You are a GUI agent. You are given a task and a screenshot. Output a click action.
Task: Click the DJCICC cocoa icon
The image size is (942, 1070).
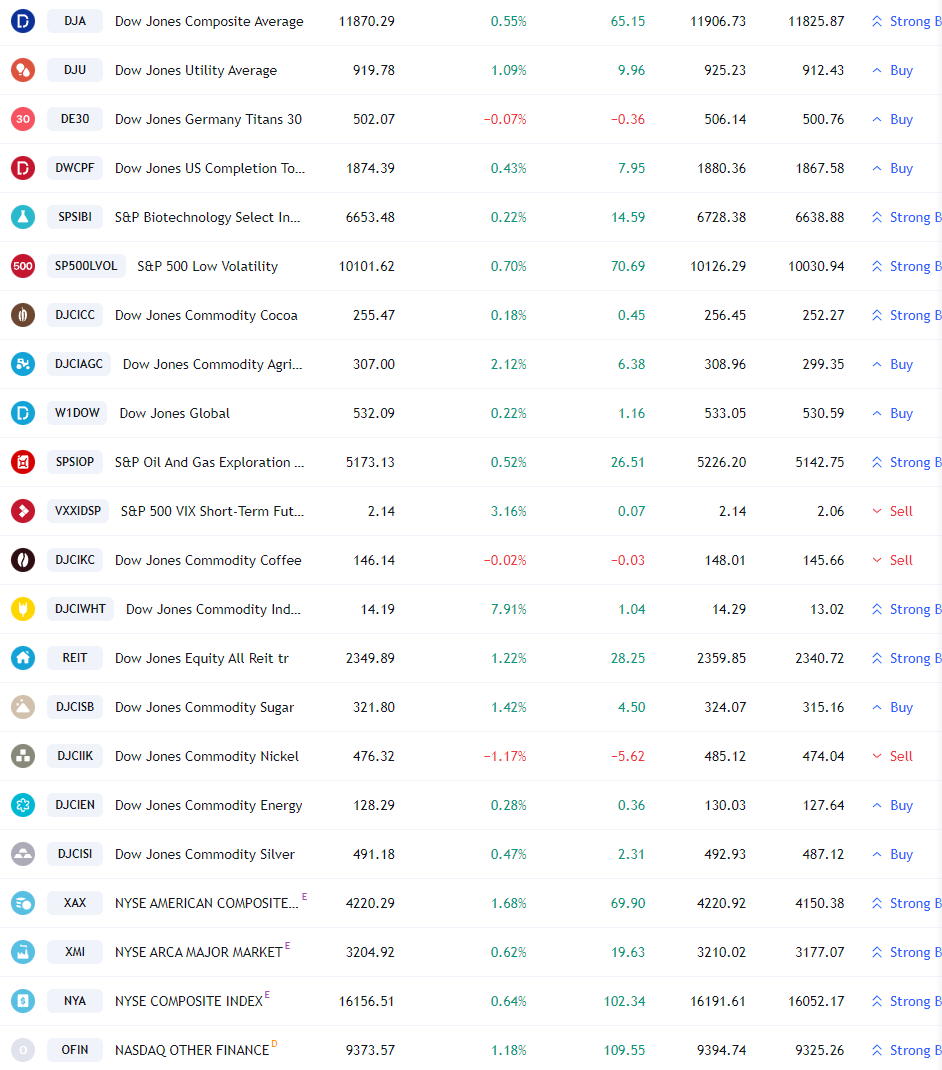(x=23, y=315)
